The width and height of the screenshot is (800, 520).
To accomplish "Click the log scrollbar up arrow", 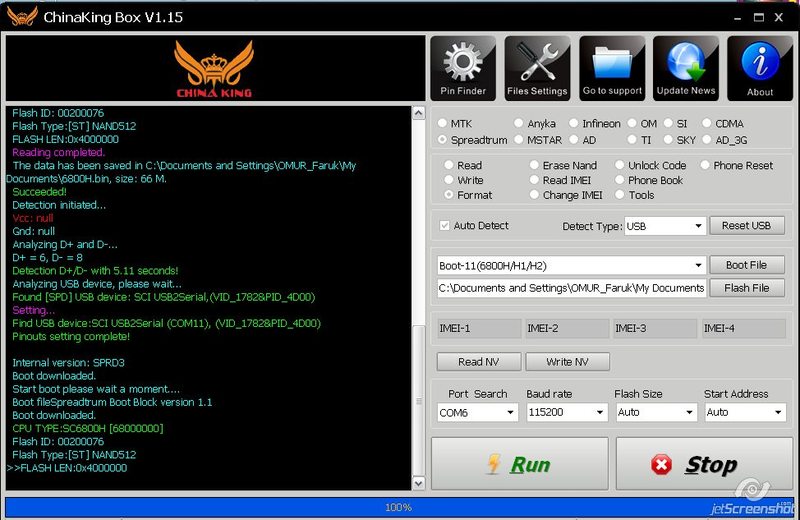I will click(x=418, y=113).
